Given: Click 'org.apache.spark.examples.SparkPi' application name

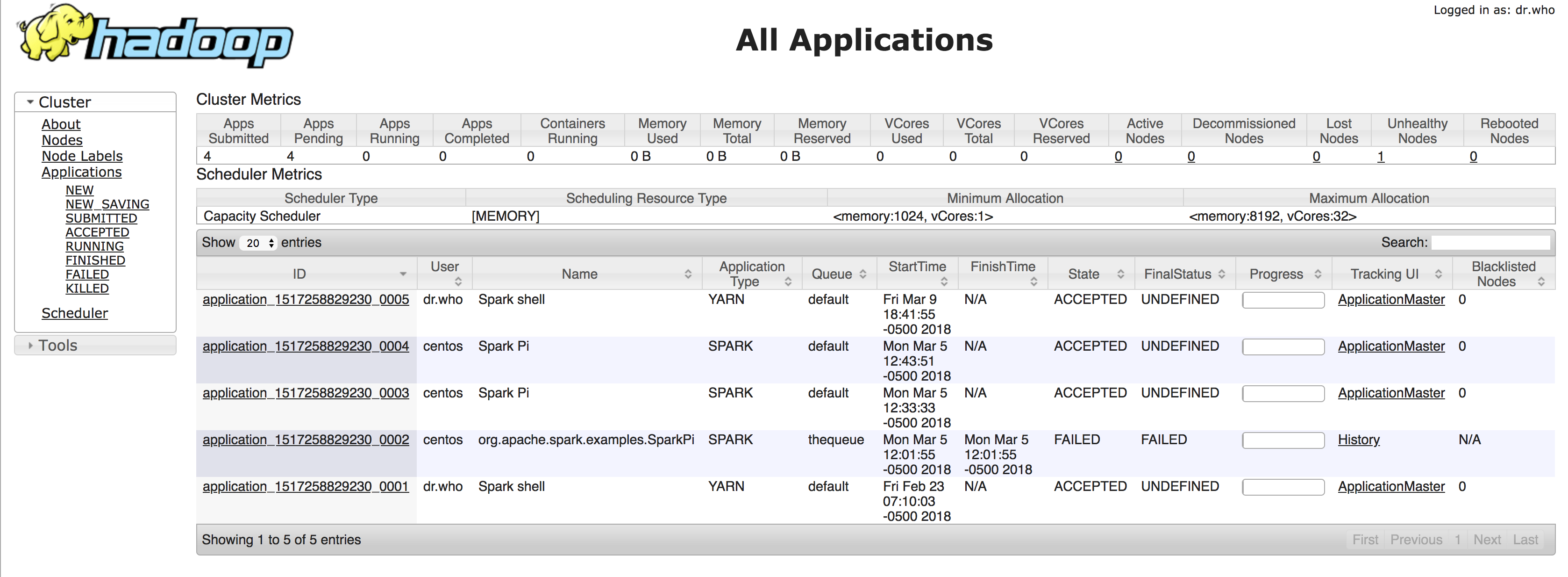Looking at the screenshot, I should (586, 440).
